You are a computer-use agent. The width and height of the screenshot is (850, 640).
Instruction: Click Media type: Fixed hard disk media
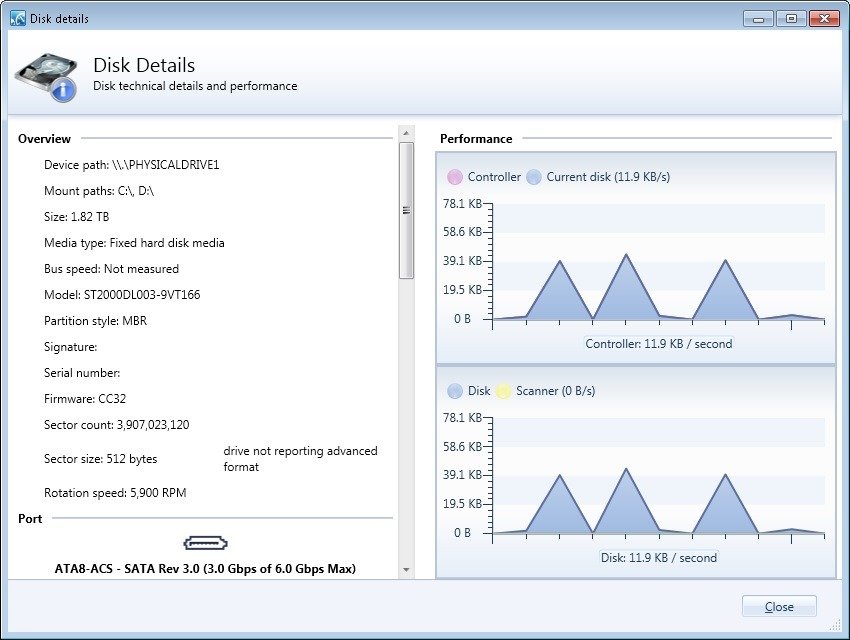pos(134,243)
